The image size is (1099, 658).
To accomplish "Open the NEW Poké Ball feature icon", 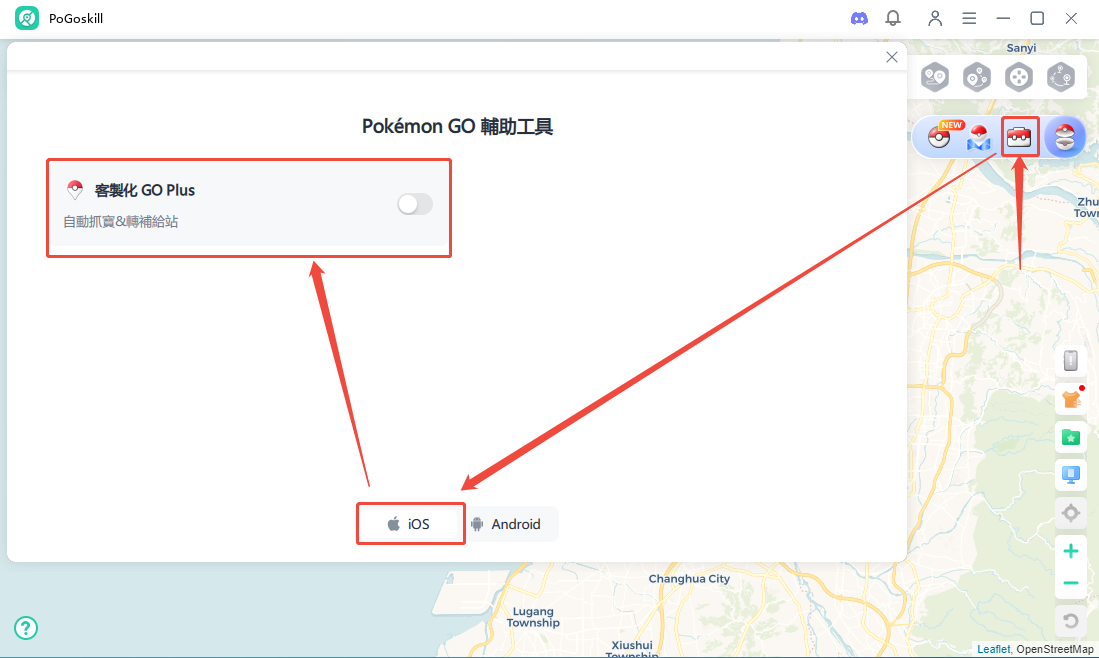I will 939,137.
